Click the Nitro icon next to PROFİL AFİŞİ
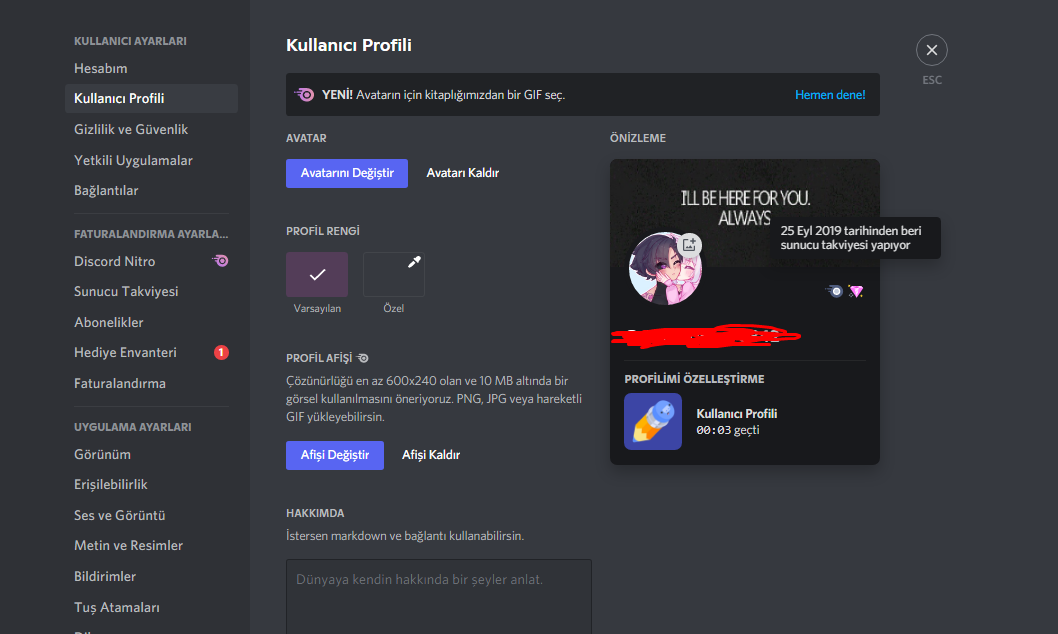Viewport: 1058px width, 634px height. [363, 358]
